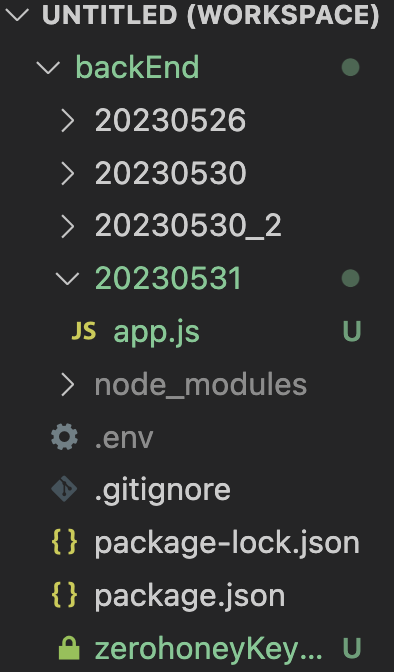This screenshot has width=394, height=672.
Task: Click the braces icon for package-lock.json
Action: click(64, 542)
